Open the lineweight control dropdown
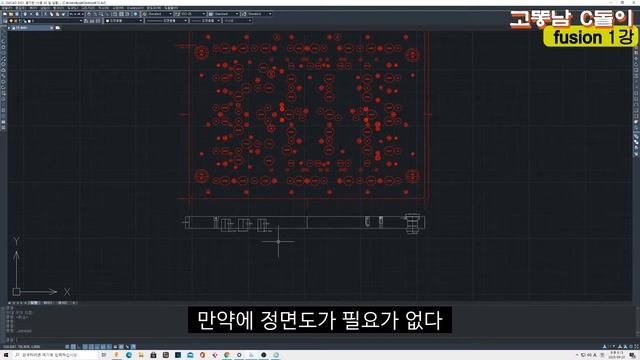This screenshot has height=360, width=640. pyautogui.click(x=205, y=21)
